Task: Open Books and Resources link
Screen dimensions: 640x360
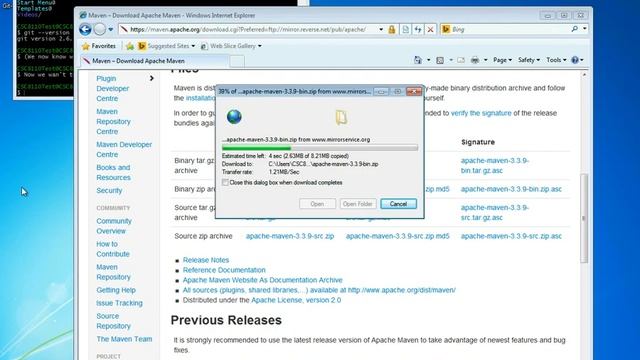Action: pos(113,172)
